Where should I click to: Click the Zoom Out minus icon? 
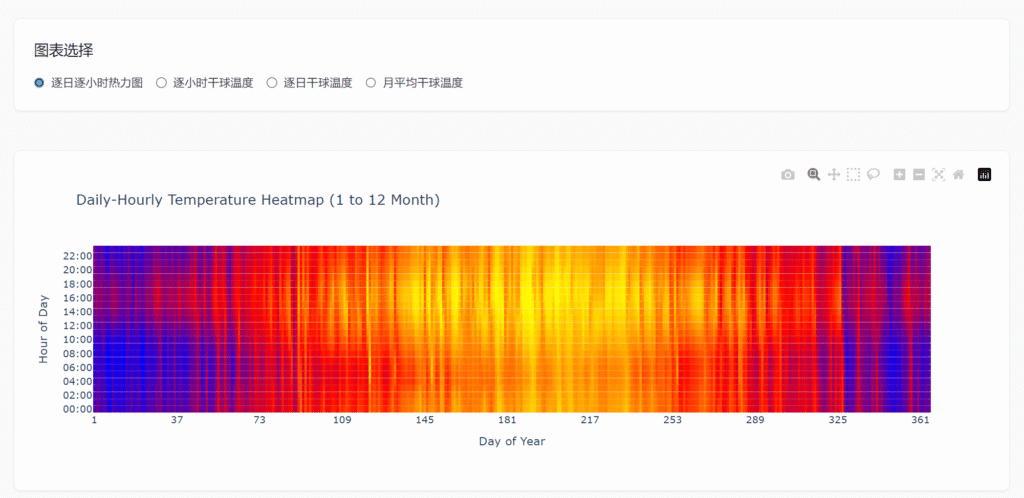click(919, 175)
